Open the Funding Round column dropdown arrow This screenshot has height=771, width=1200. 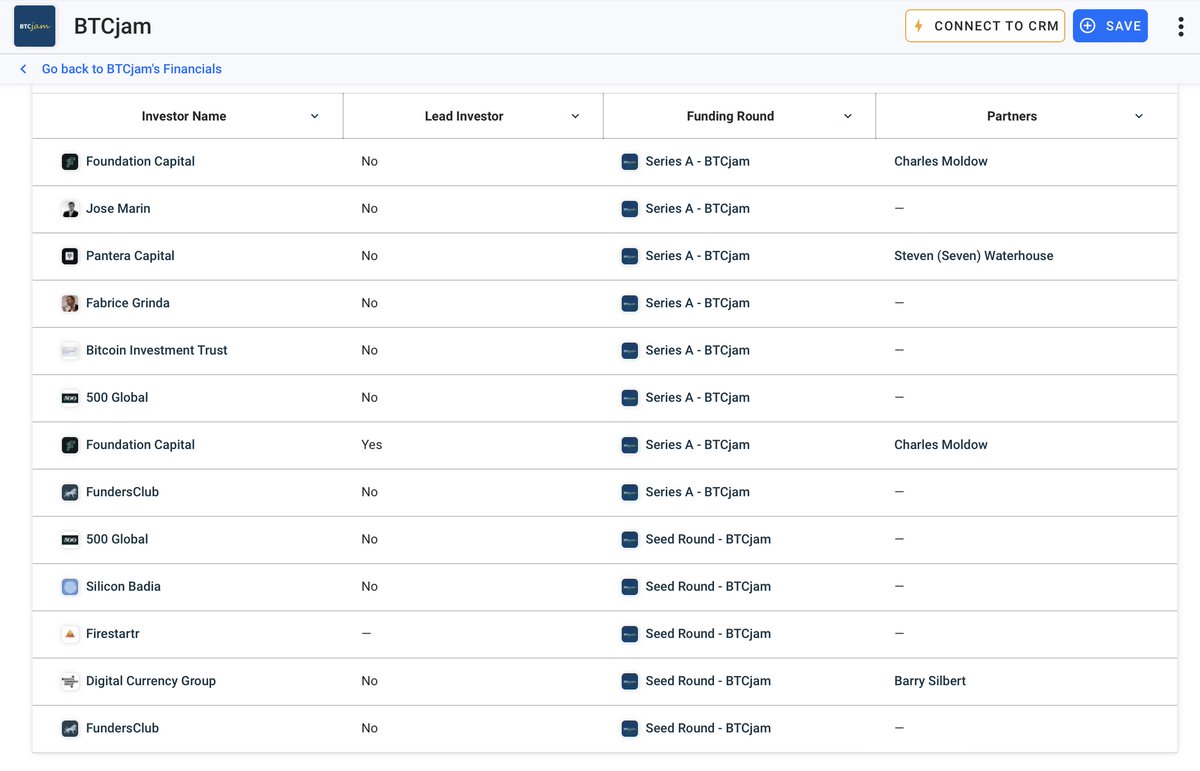pos(848,116)
